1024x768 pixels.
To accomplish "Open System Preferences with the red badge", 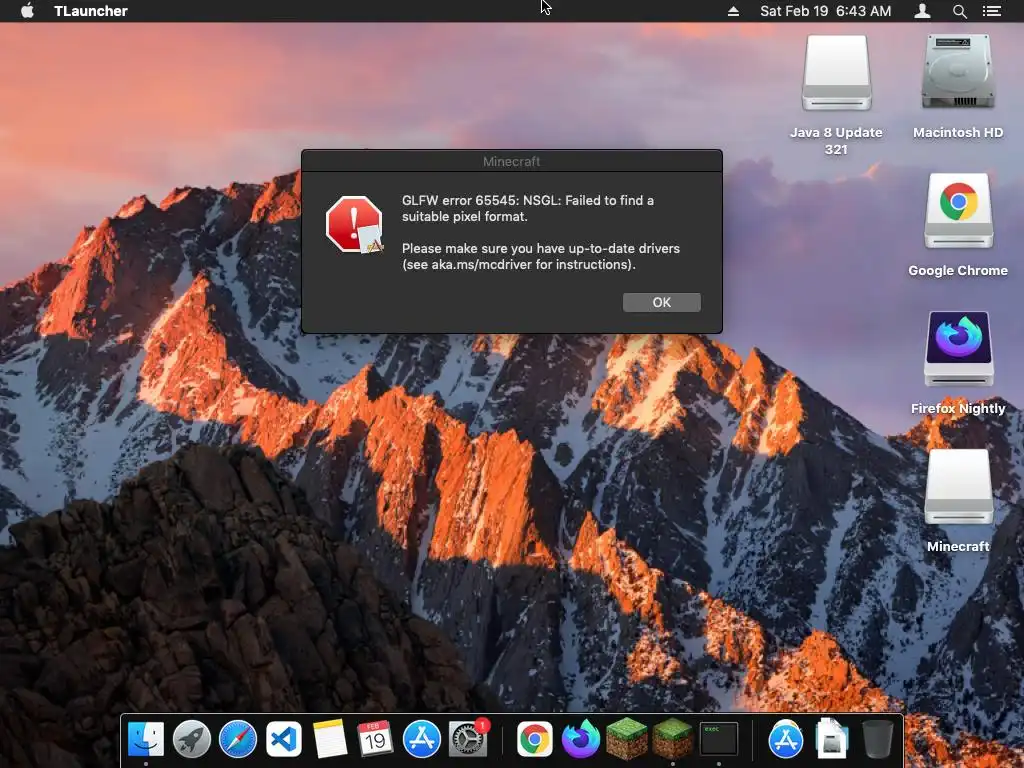I will pos(468,739).
